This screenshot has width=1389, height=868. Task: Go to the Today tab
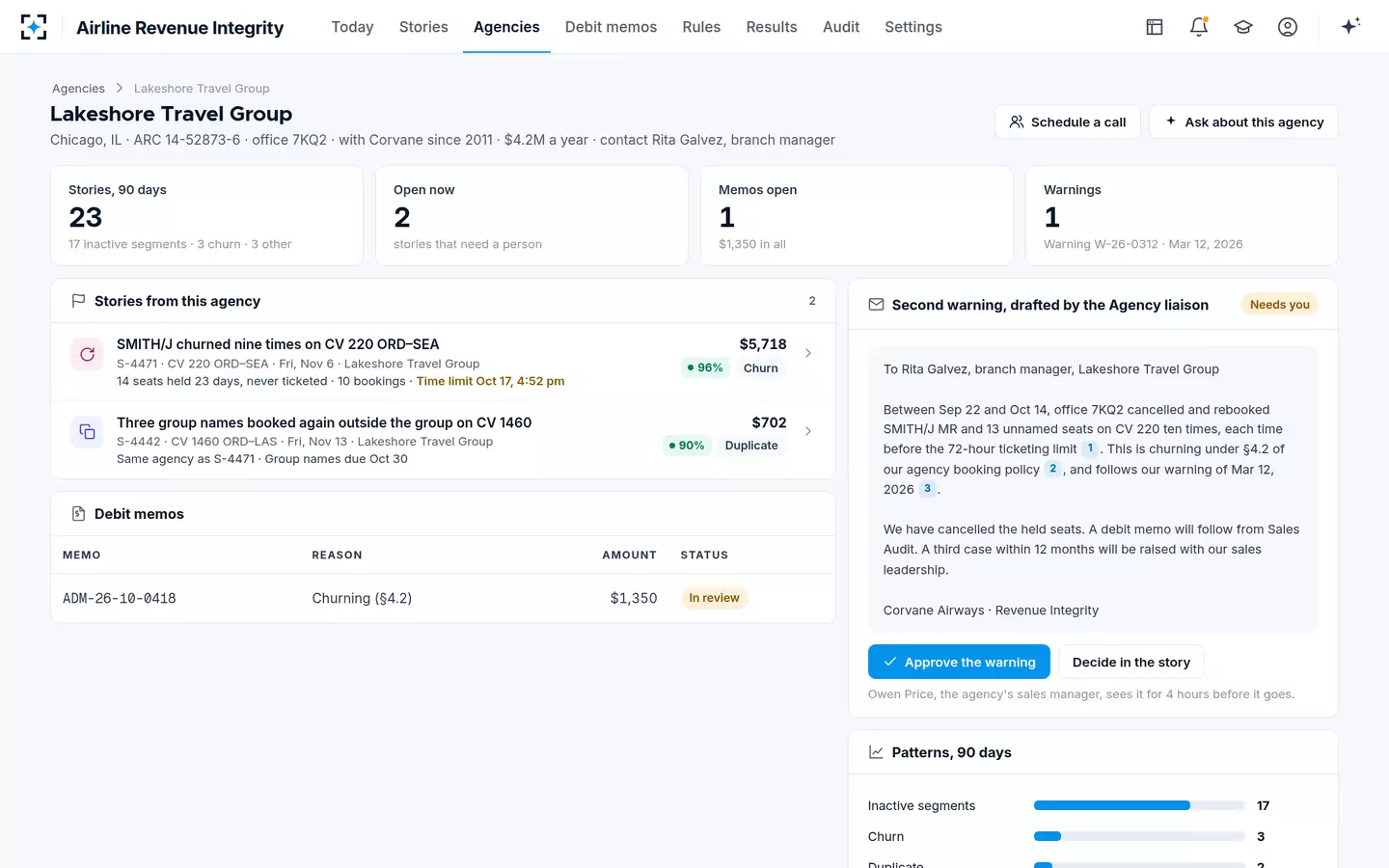pyautogui.click(x=352, y=27)
